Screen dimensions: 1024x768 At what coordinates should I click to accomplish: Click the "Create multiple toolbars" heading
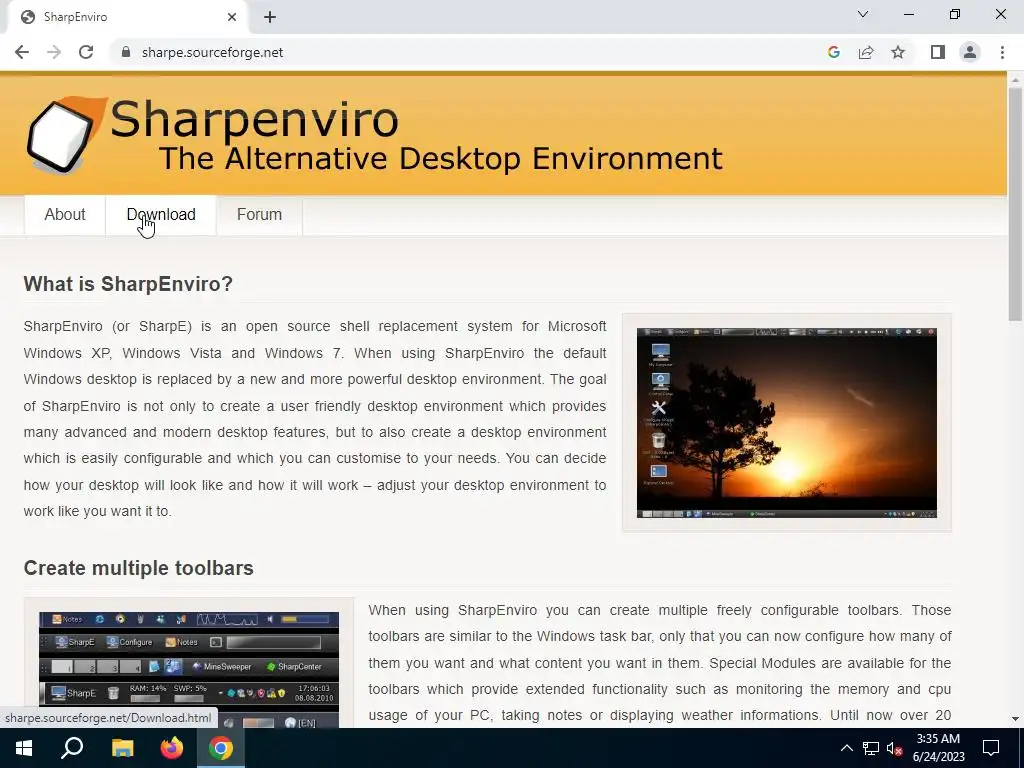click(138, 568)
